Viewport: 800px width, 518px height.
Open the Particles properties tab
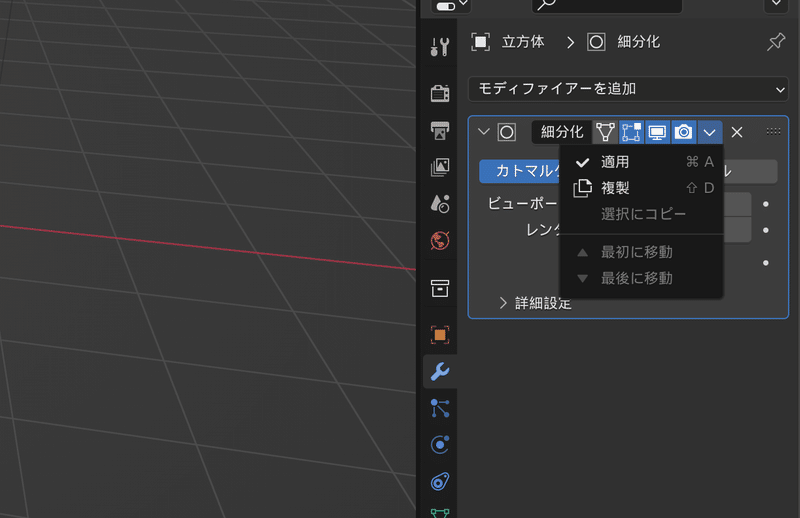pyautogui.click(x=440, y=408)
